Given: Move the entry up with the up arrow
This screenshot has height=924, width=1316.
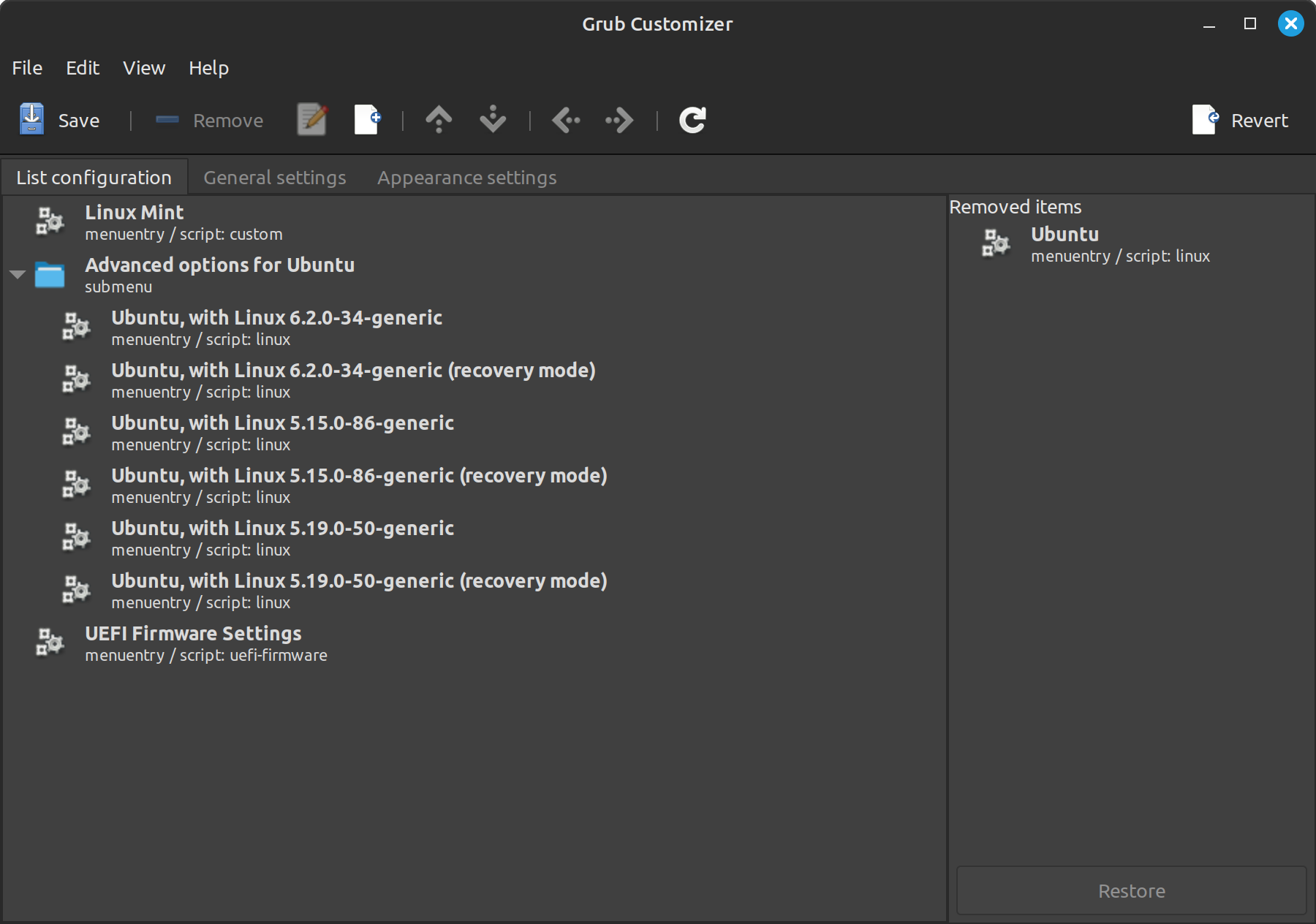Looking at the screenshot, I should (439, 120).
